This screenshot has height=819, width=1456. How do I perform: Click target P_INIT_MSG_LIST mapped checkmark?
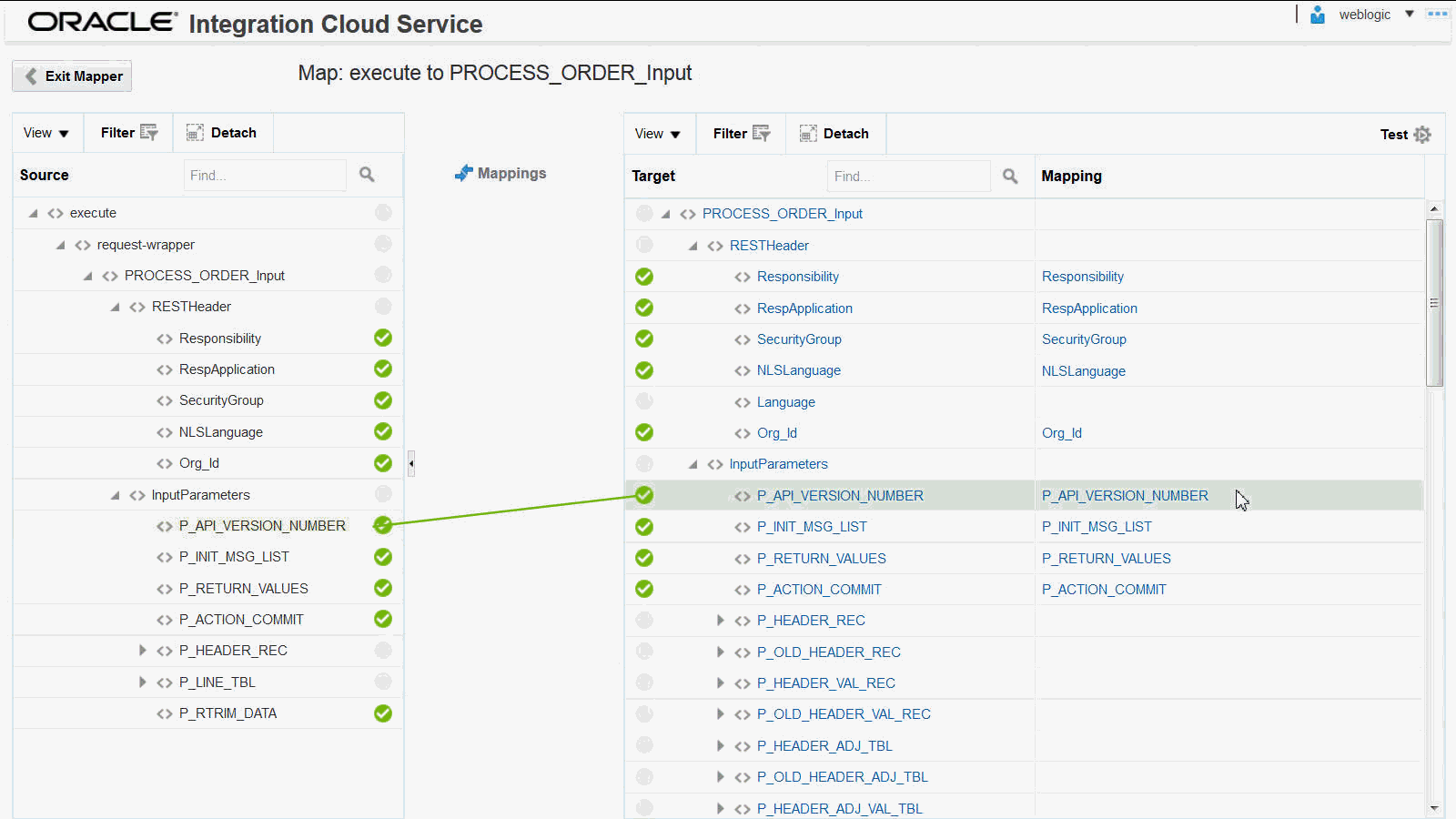pos(644,527)
